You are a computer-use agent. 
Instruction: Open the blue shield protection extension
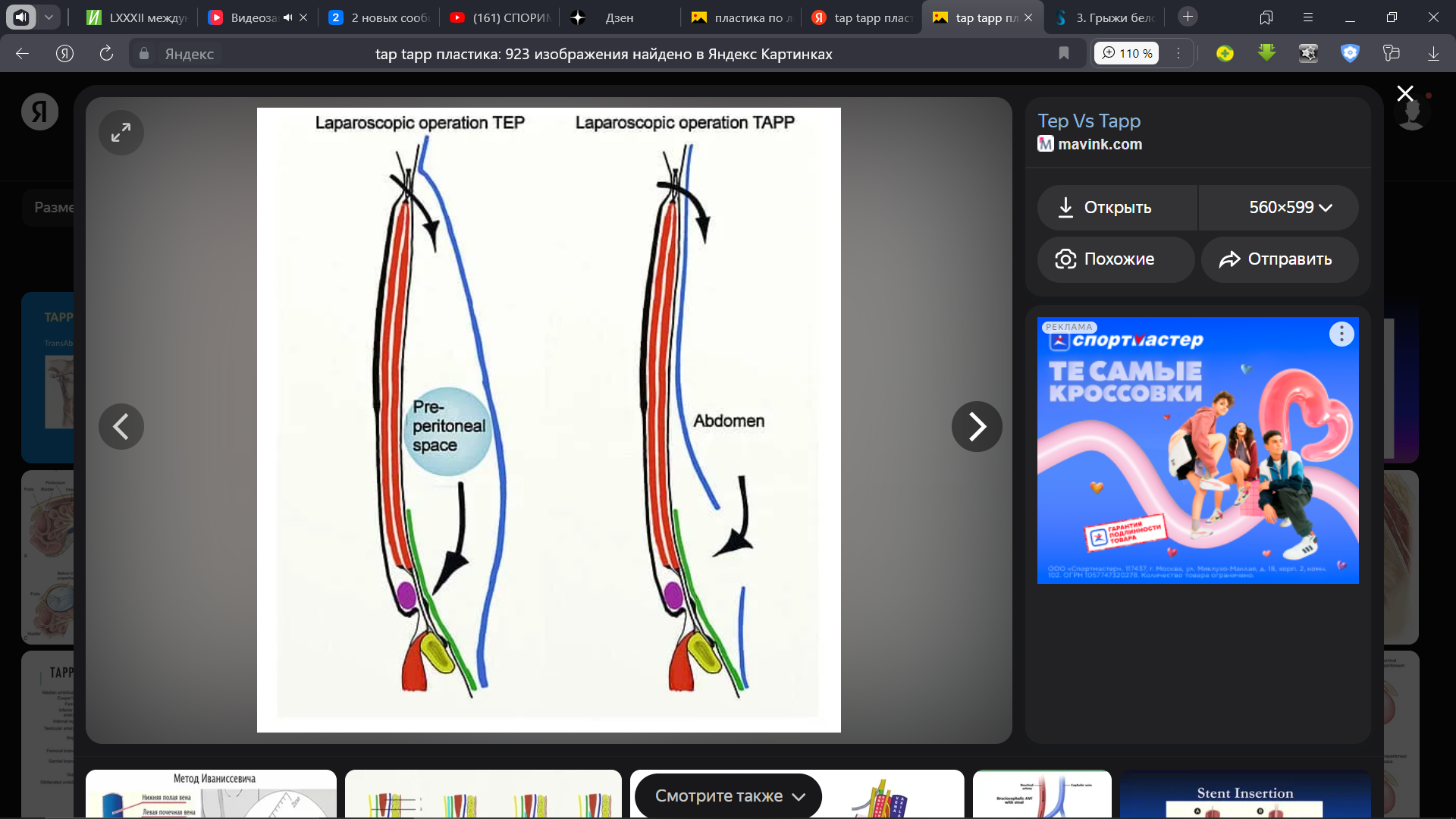click(x=1350, y=53)
